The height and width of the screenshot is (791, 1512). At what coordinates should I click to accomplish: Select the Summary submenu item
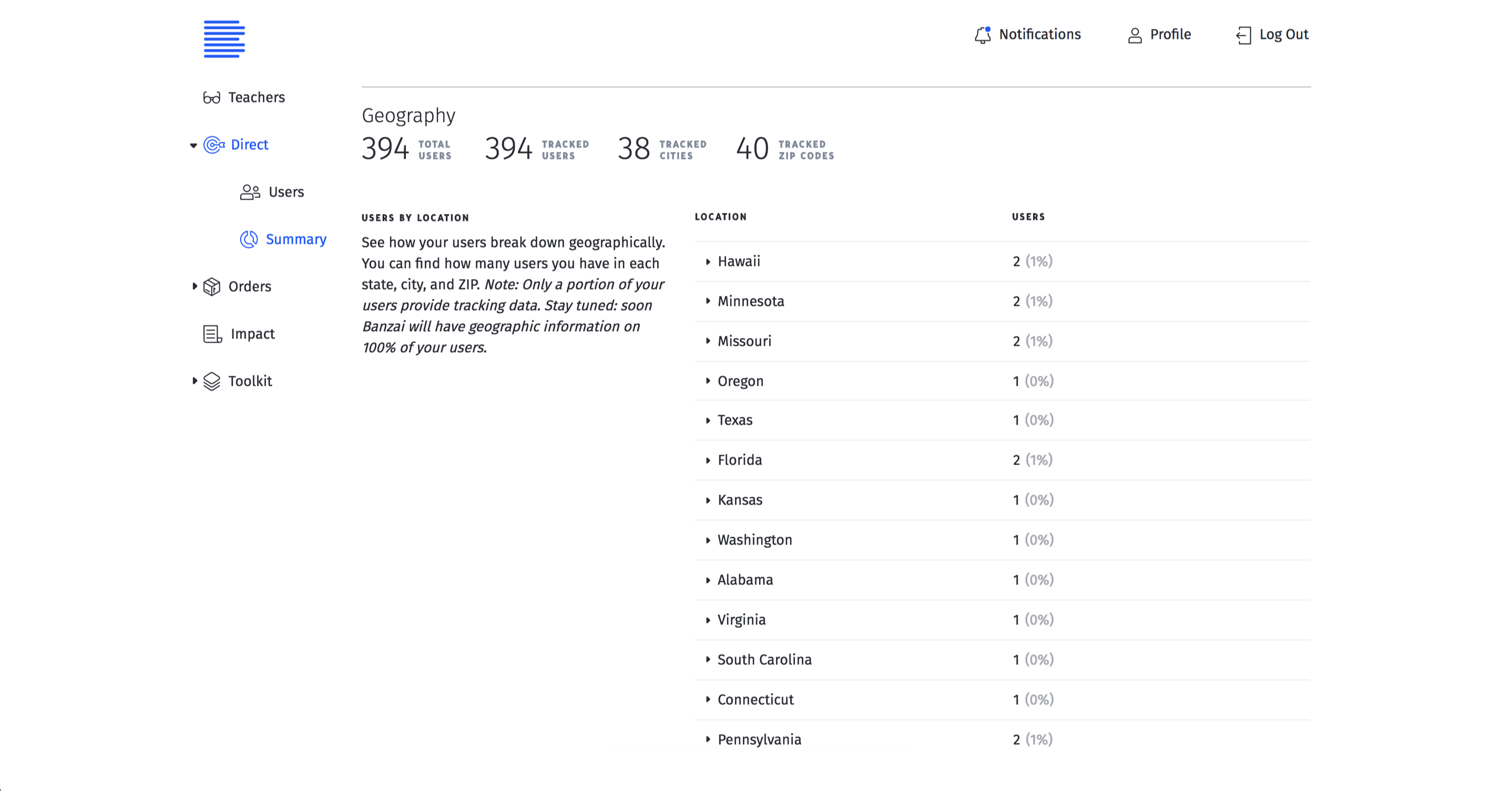(296, 240)
